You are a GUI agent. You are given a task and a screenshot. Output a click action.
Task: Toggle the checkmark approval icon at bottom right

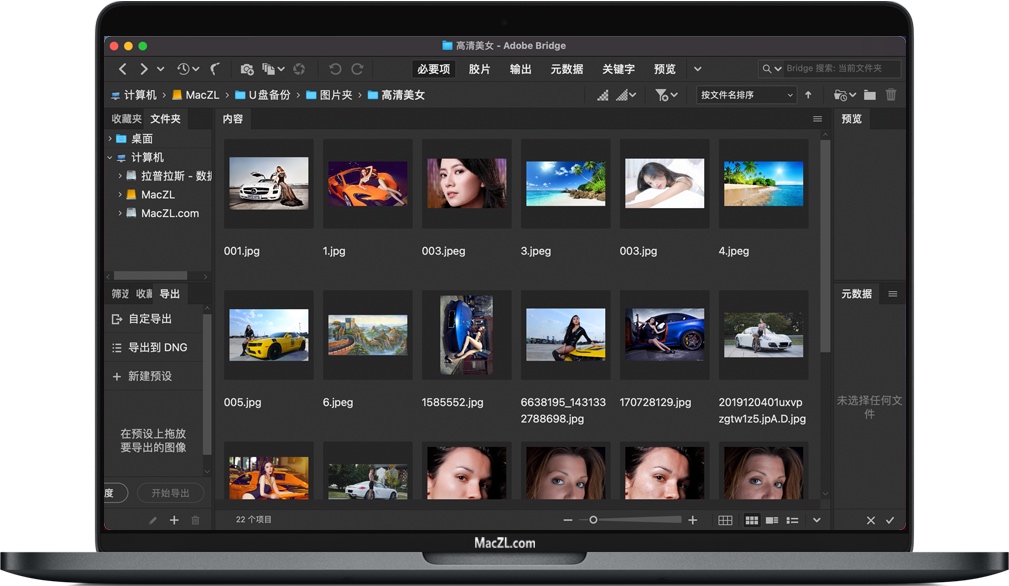point(890,520)
